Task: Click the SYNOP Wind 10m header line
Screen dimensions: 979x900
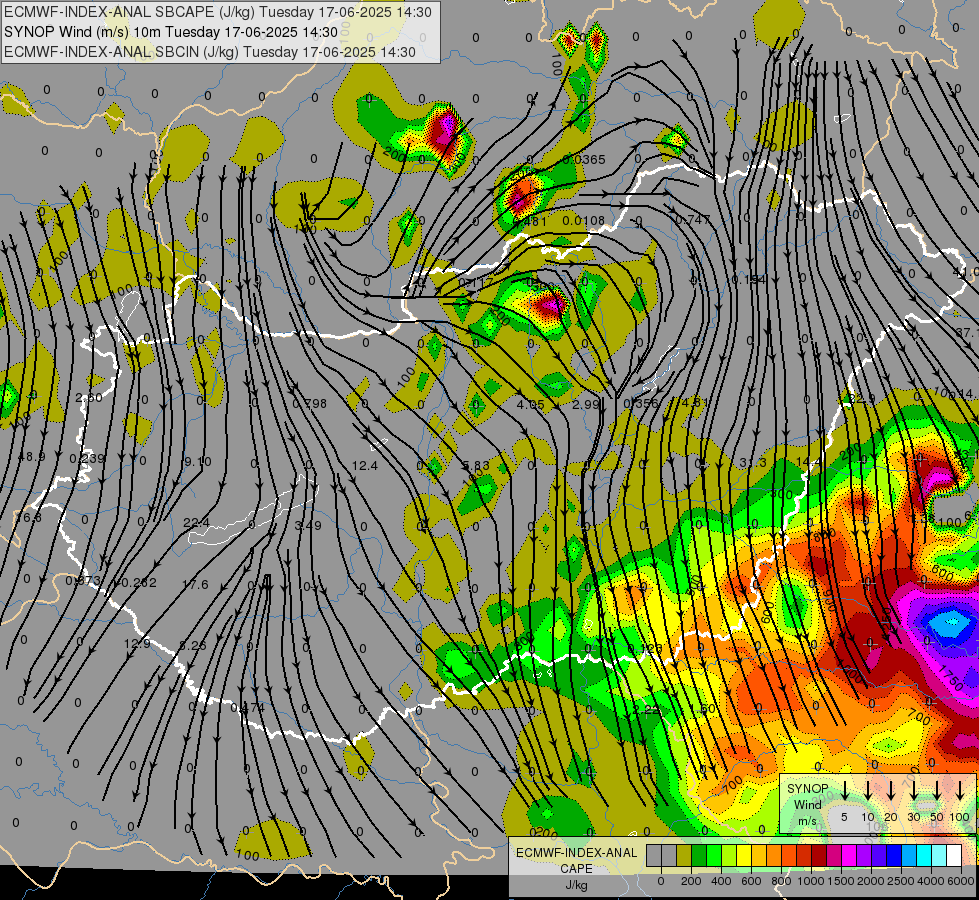Action: [170, 32]
